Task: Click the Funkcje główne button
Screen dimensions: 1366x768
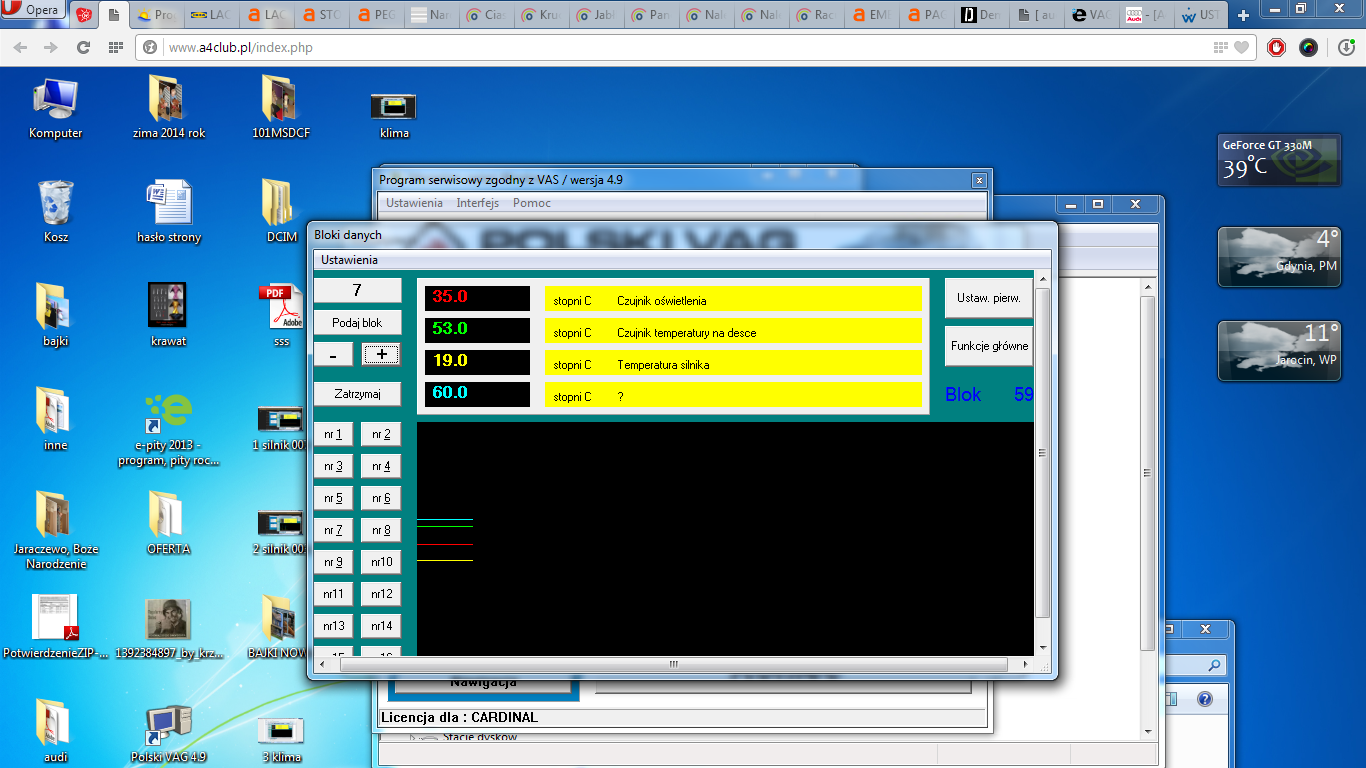Action: point(988,346)
